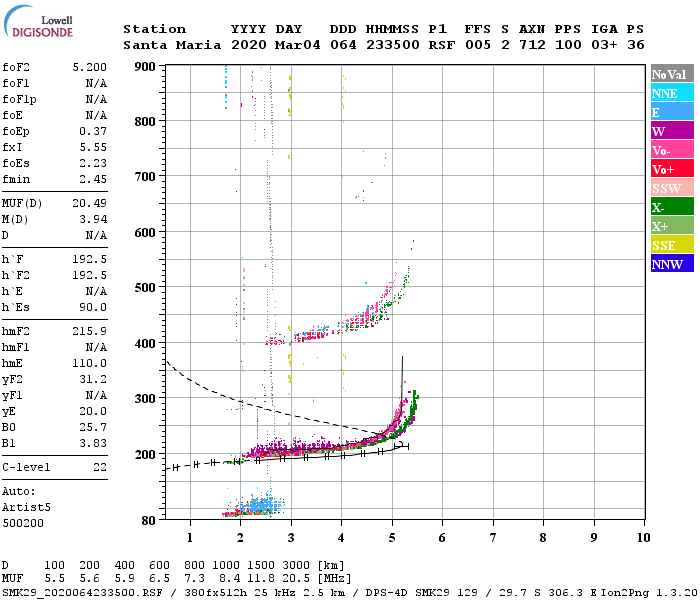
Task: Click the hmF2 value 215.9
Action: (90, 332)
